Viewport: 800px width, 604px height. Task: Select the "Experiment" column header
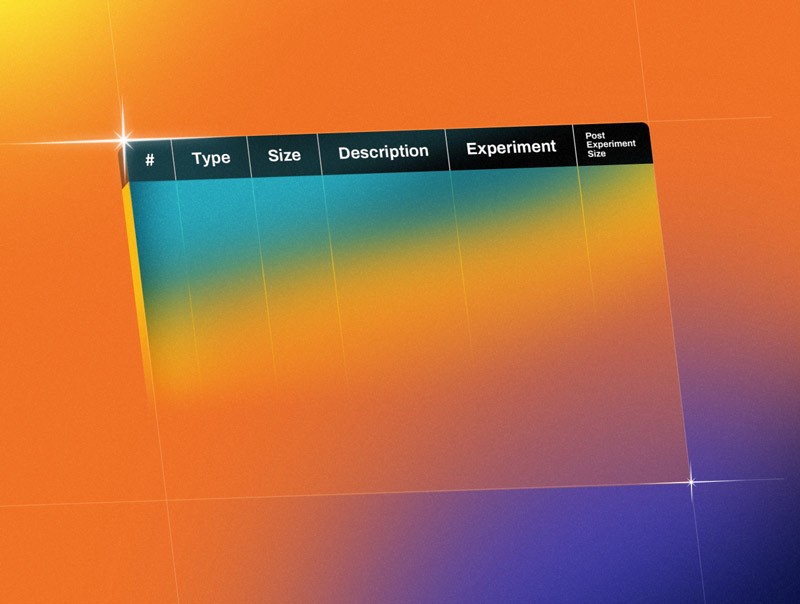(512, 146)
